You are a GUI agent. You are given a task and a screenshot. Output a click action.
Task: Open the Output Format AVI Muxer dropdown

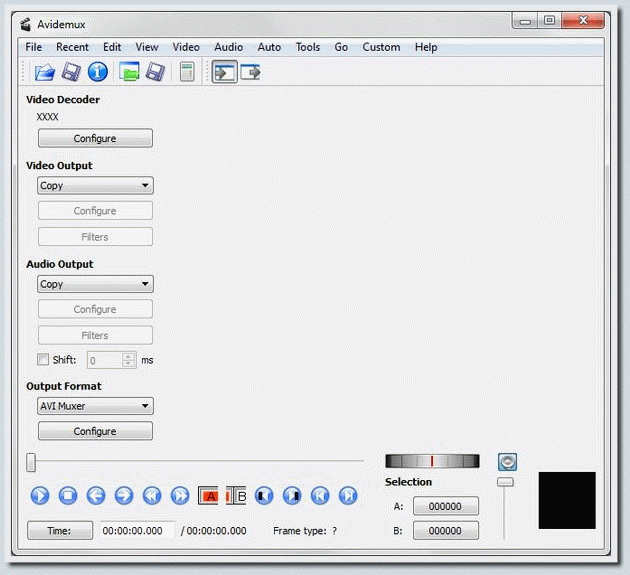(95, 406)
